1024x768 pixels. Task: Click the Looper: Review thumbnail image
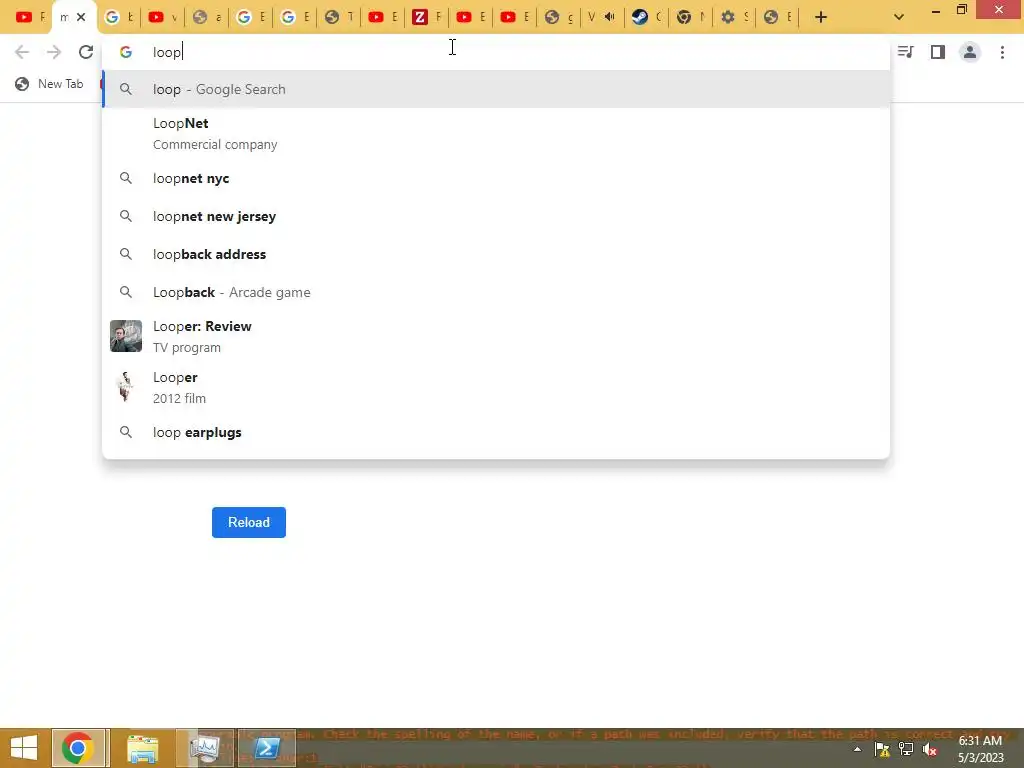pyautogui.click(x=126, y=336)
